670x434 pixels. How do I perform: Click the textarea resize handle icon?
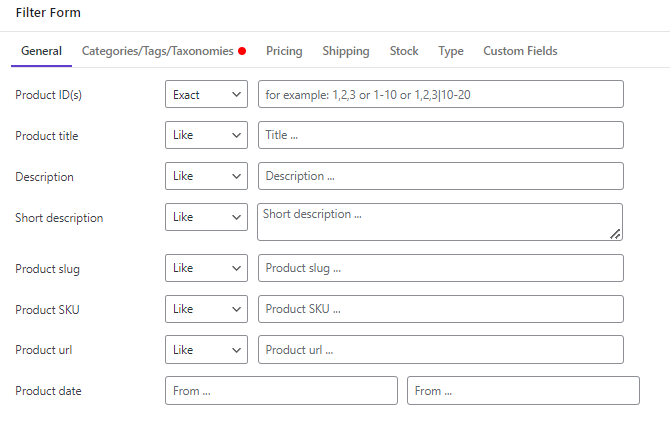point(615,234)
